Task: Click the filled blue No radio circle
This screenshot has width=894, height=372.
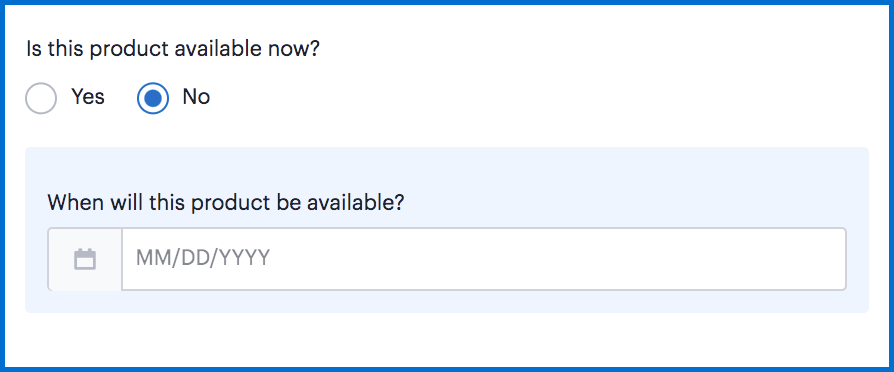Action: click(153, 98)
